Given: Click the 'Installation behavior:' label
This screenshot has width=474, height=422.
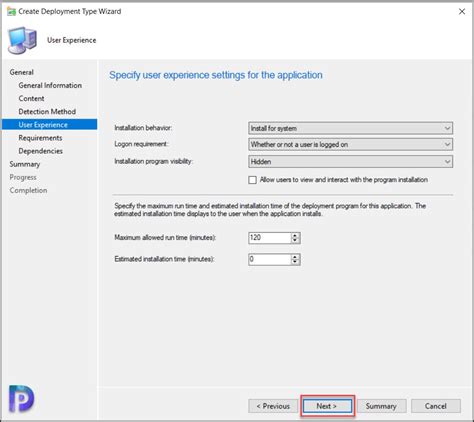Looking at the screenshot, I should pyautogui.click(x=143, y=128).
